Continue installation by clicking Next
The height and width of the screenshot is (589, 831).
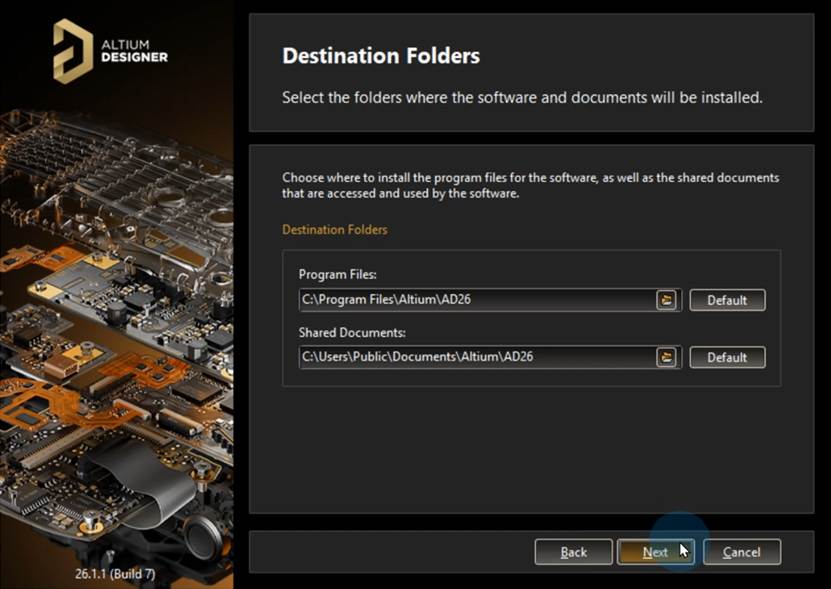click(x=656, y=552)
